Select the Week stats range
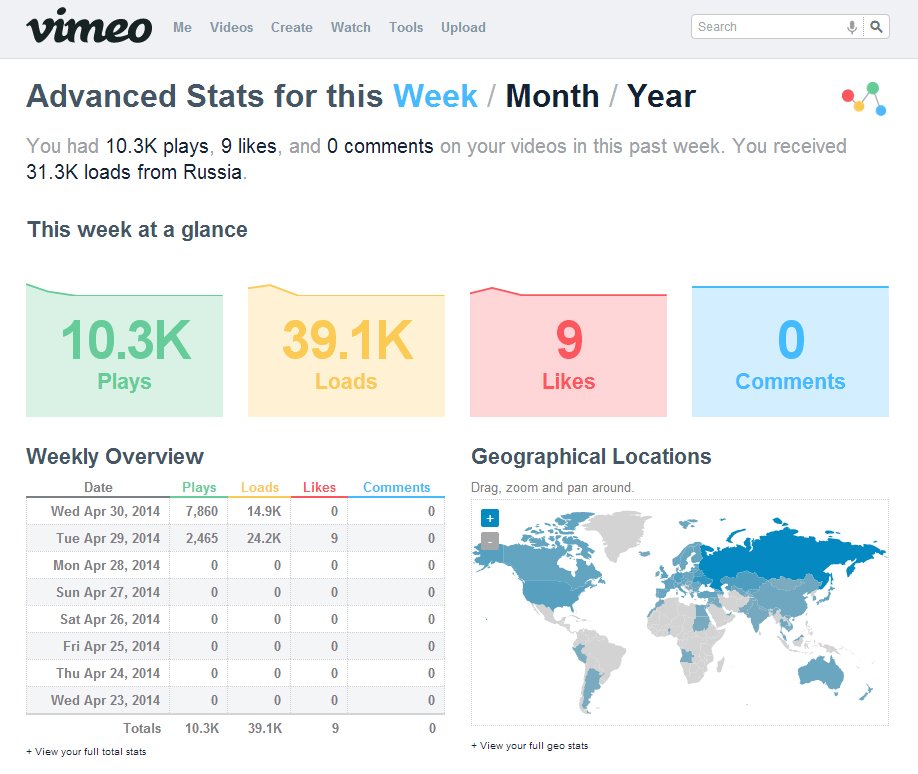918x774 pixels. (435, 96)
